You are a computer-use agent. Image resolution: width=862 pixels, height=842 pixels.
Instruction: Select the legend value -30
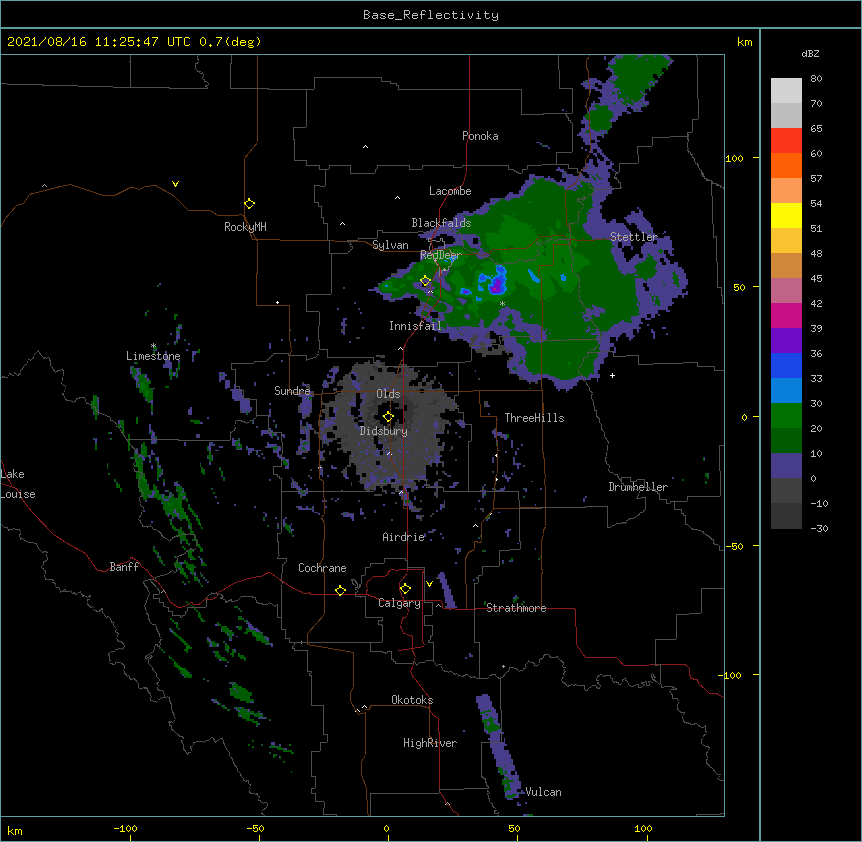pyautogui.click(x=819, y=529)
